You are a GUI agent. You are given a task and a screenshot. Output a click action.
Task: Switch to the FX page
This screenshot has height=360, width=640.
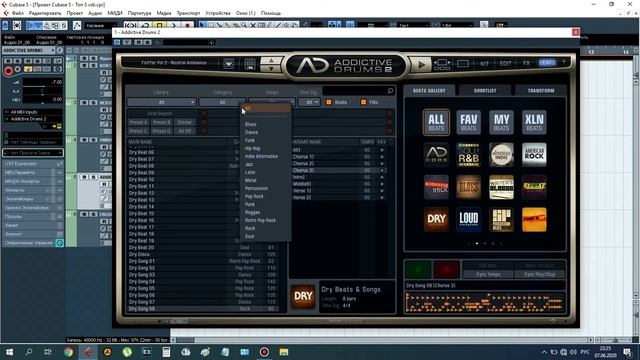(x=526, y=63)
